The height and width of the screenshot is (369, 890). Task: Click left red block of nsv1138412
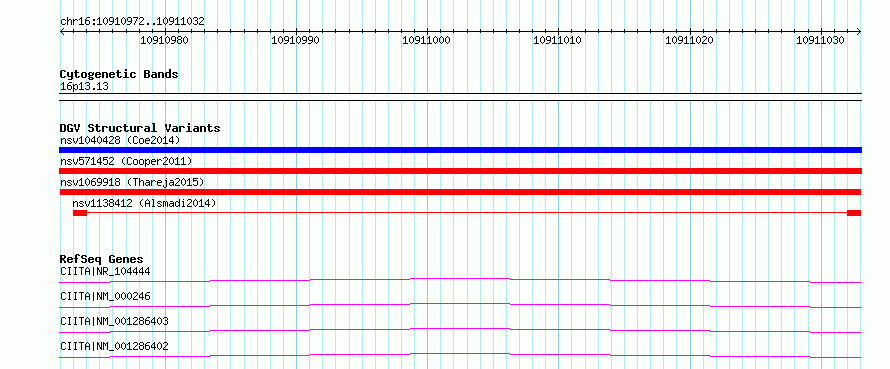click(x=79, y=213)
